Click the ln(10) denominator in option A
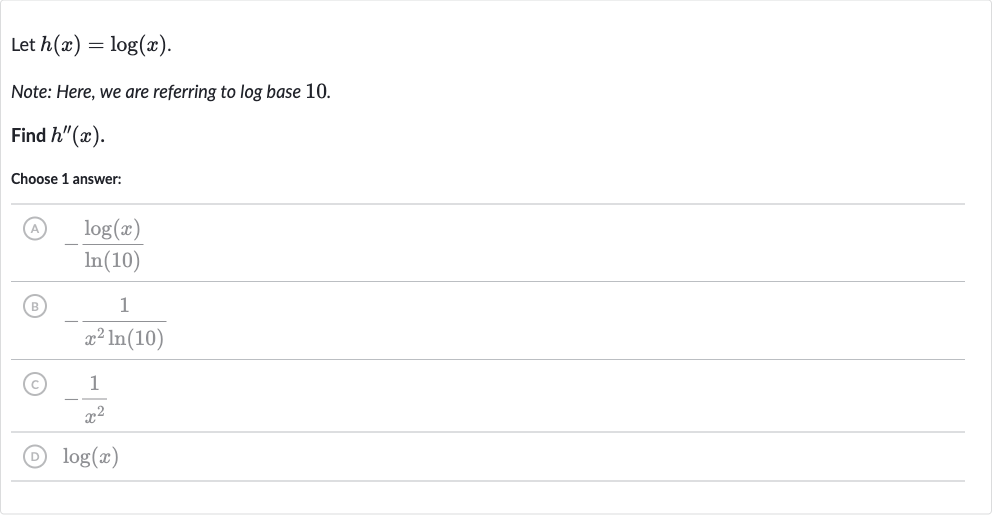The width and height of the screenshot is (992, 515). (113, 260)
